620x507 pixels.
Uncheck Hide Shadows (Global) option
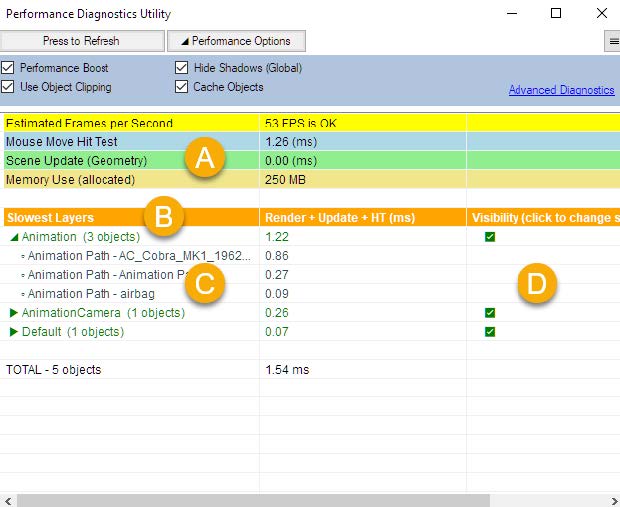point(182,68)
